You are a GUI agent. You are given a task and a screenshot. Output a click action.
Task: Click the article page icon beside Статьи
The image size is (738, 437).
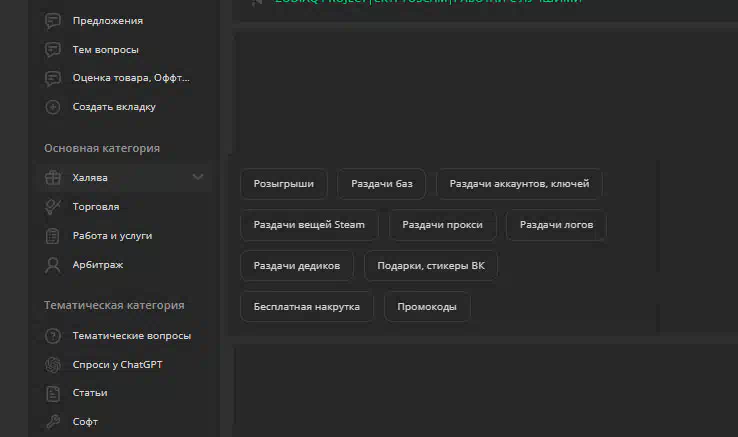pos(53,393)
